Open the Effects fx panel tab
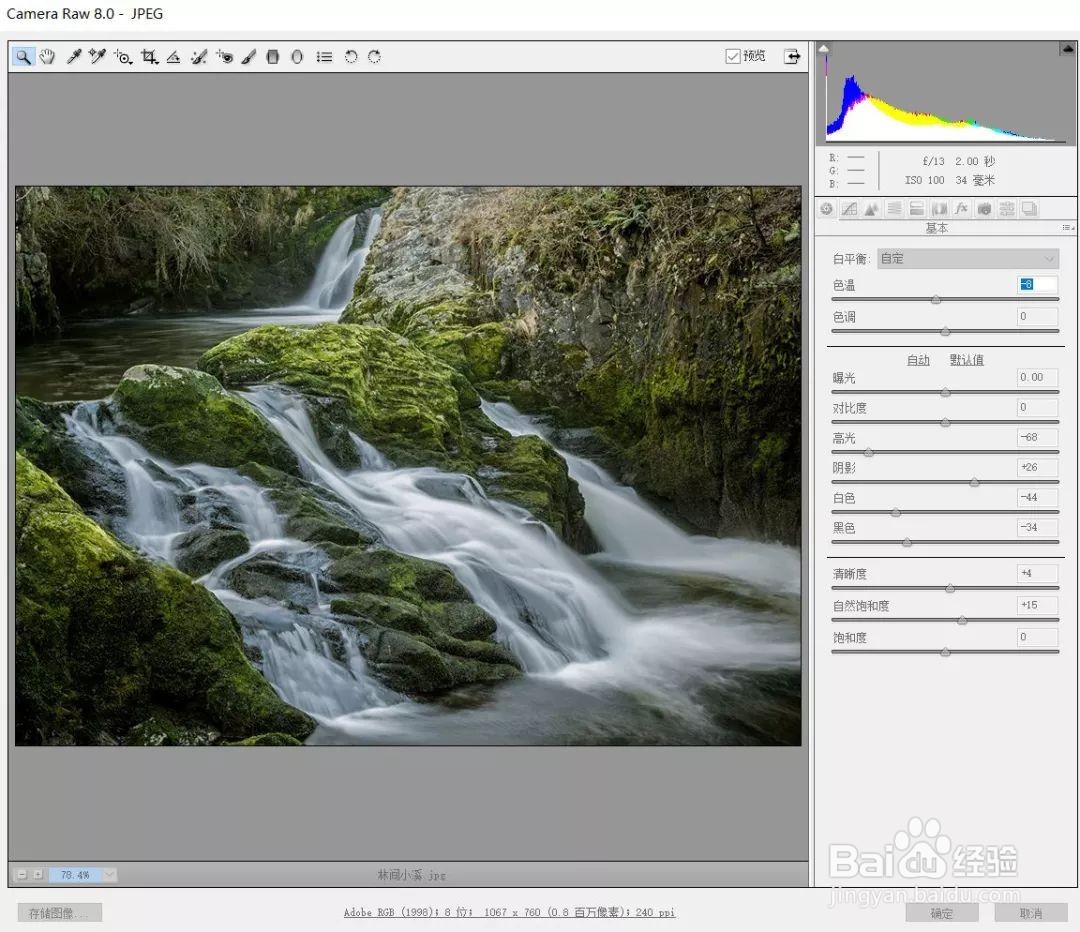 point(962,209)
